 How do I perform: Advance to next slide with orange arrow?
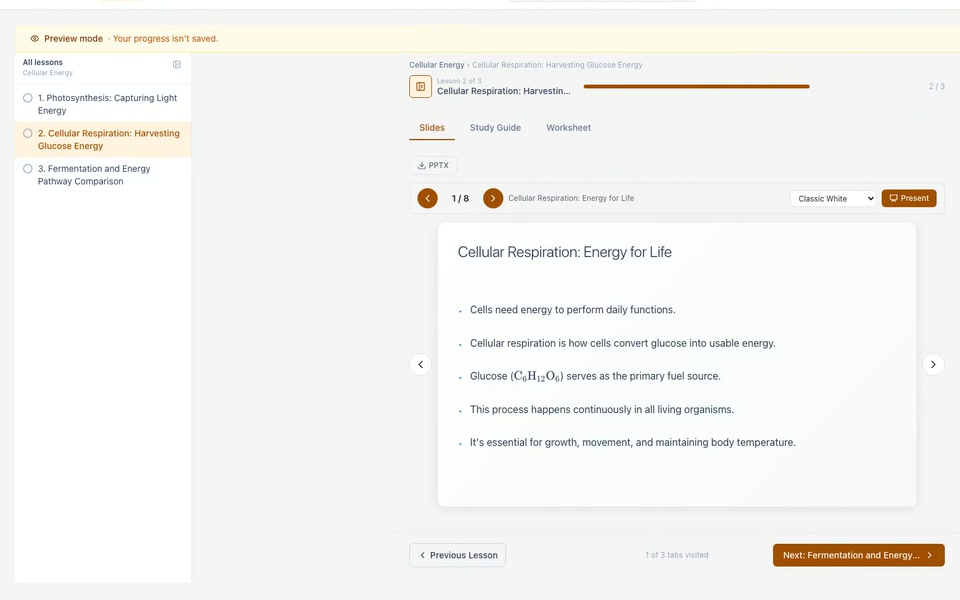493,198
